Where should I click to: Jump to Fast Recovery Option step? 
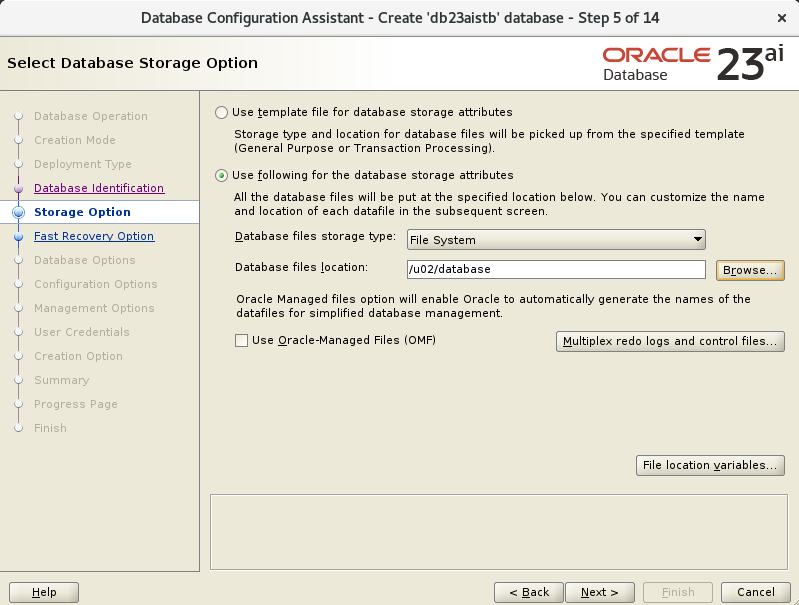point(94,236)
